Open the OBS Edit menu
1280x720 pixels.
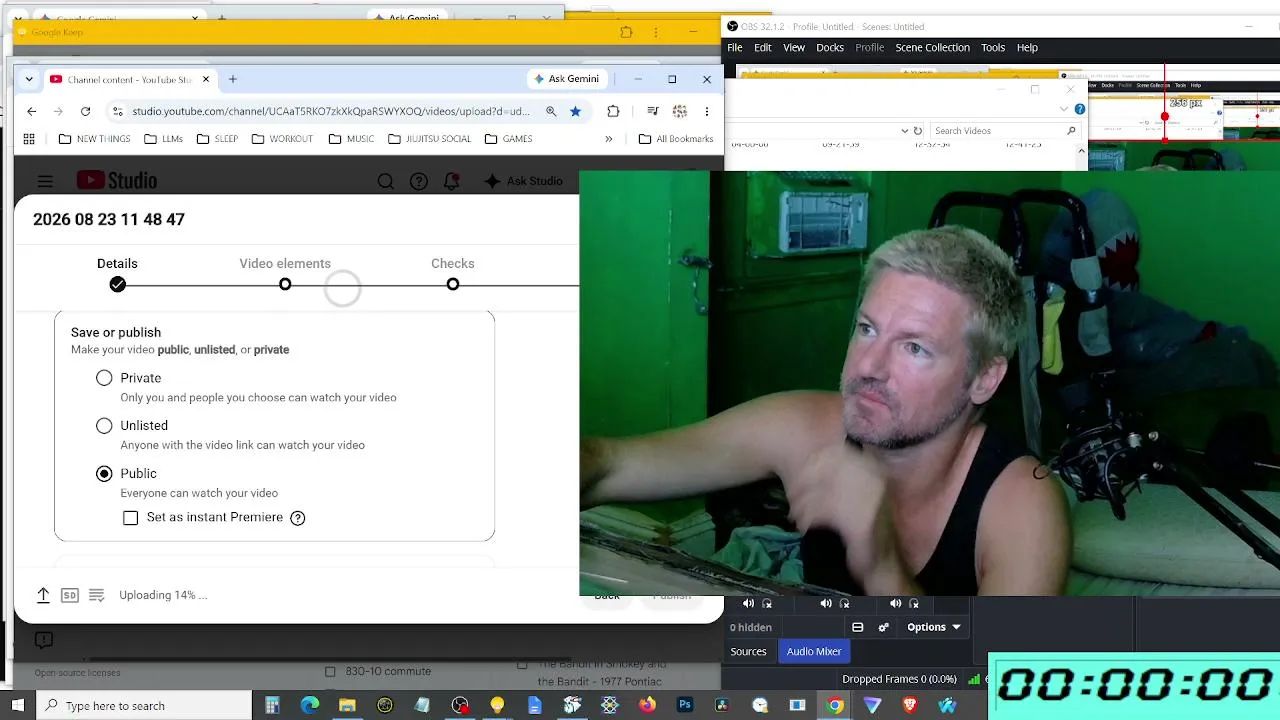[763, 48]
